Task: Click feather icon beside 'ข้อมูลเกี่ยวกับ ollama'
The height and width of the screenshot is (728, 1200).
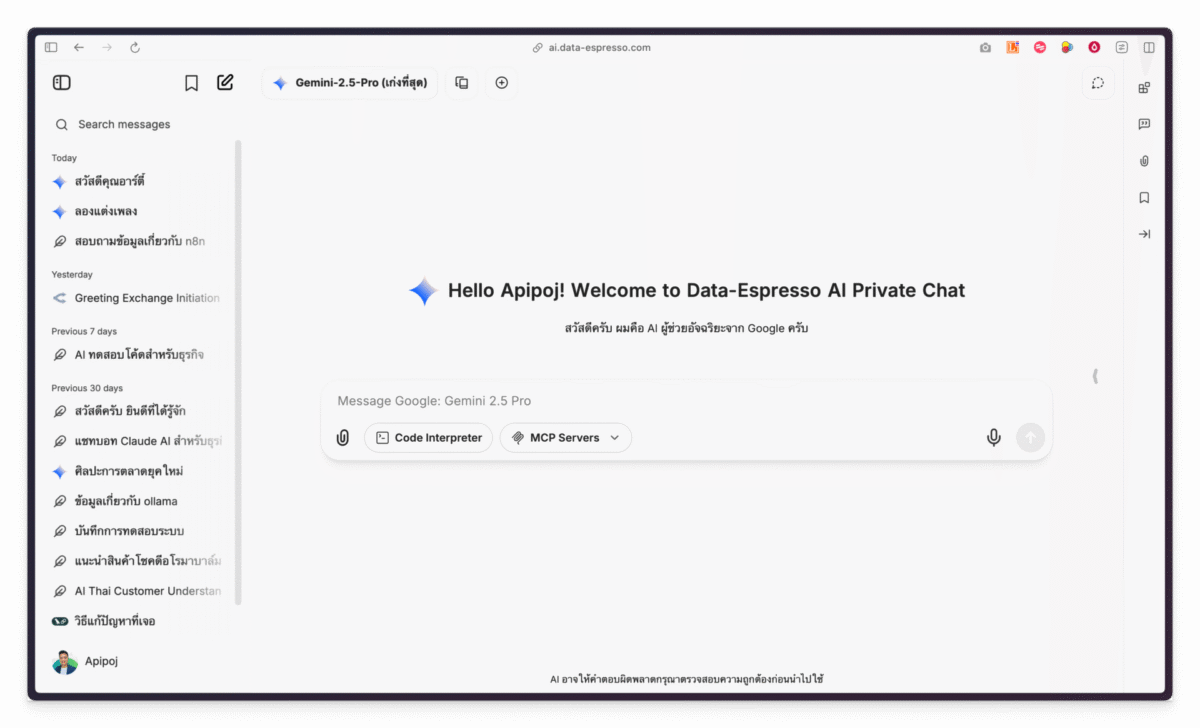Action: 59,501
